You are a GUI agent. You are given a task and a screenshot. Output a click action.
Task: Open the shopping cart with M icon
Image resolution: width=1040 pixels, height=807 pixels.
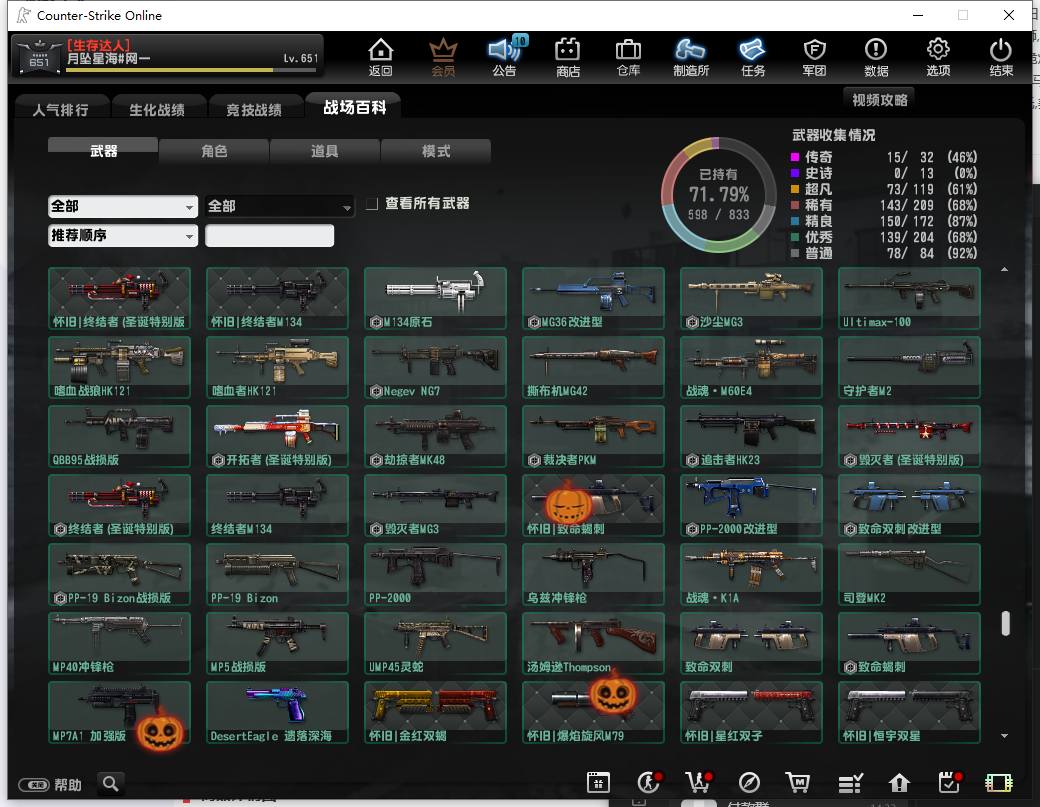pyautogui.click(x=798, y=782)
